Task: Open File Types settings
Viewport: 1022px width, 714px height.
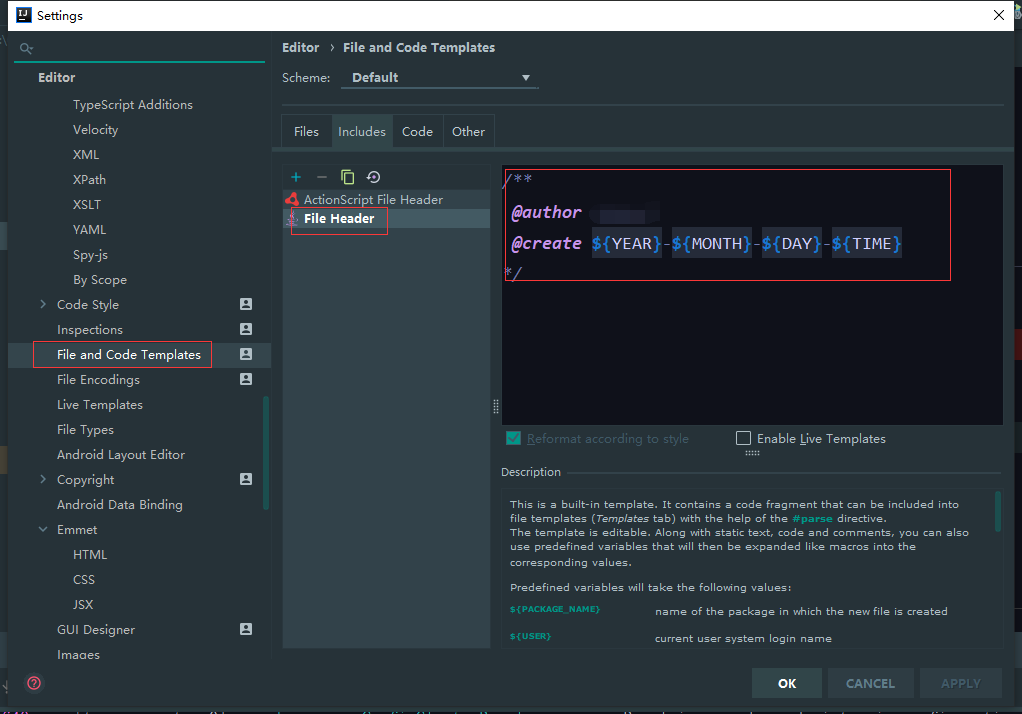Action: pos(85,429)
